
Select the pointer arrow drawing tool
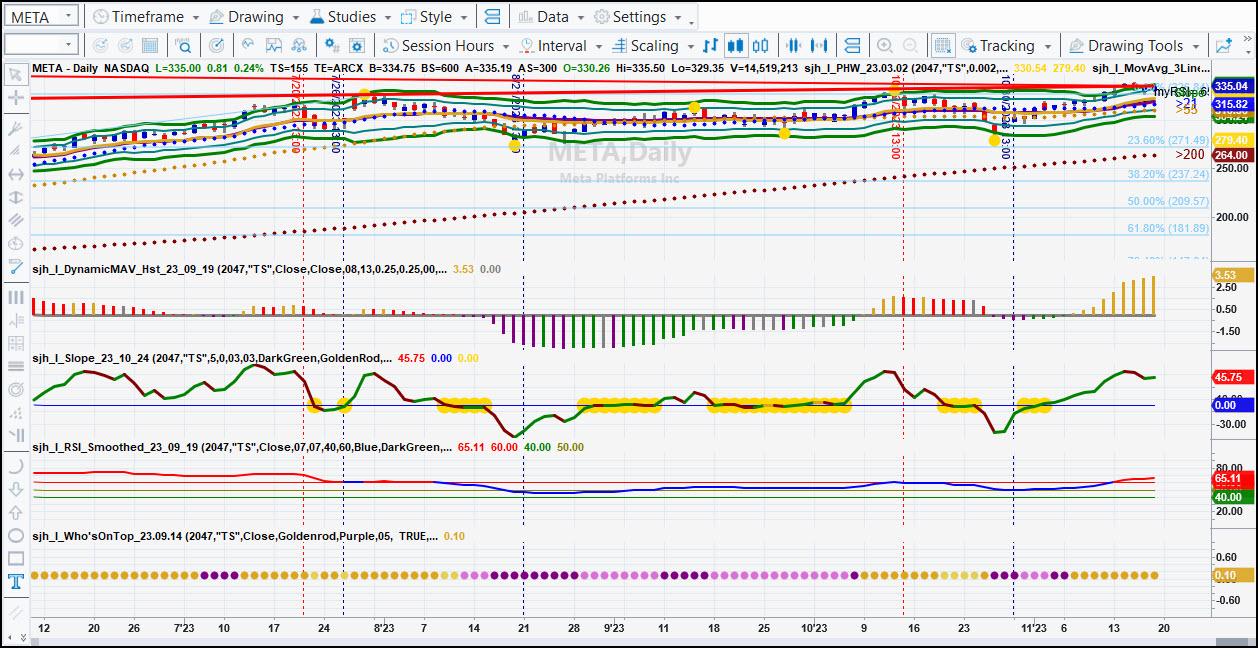click(x=15, y=73)
